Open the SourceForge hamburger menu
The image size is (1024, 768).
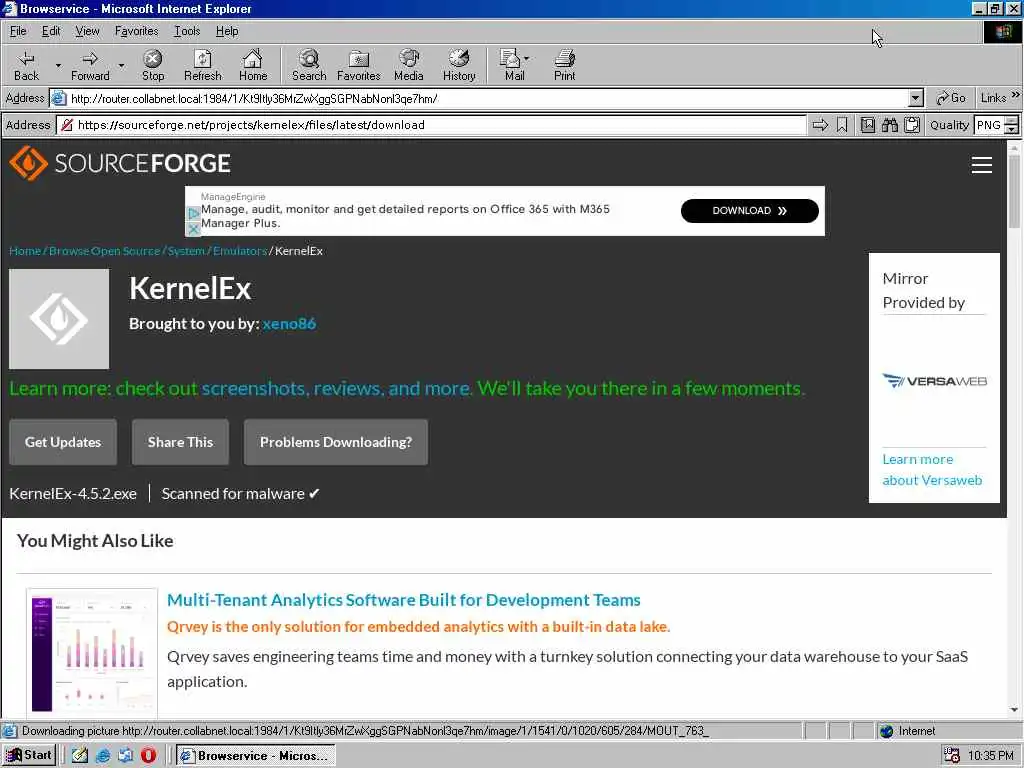click(982, 165)
